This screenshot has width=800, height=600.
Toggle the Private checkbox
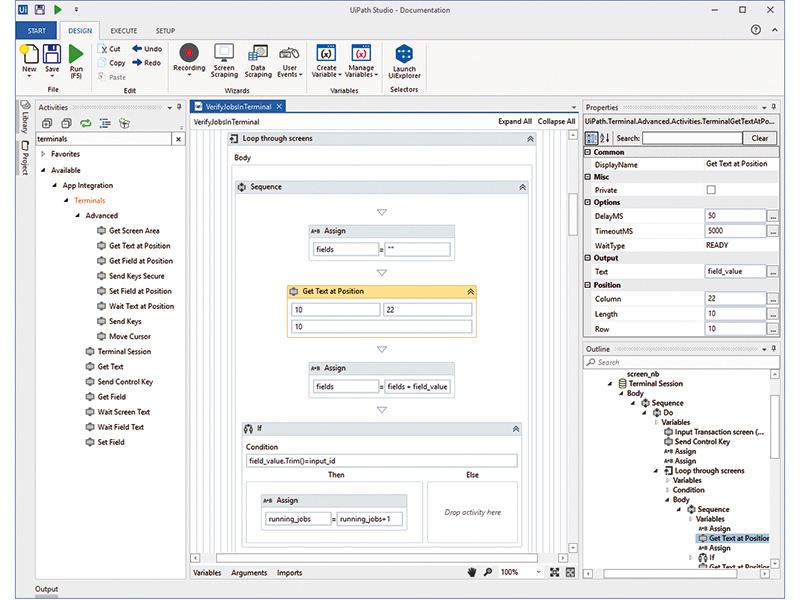pos(711,190)
